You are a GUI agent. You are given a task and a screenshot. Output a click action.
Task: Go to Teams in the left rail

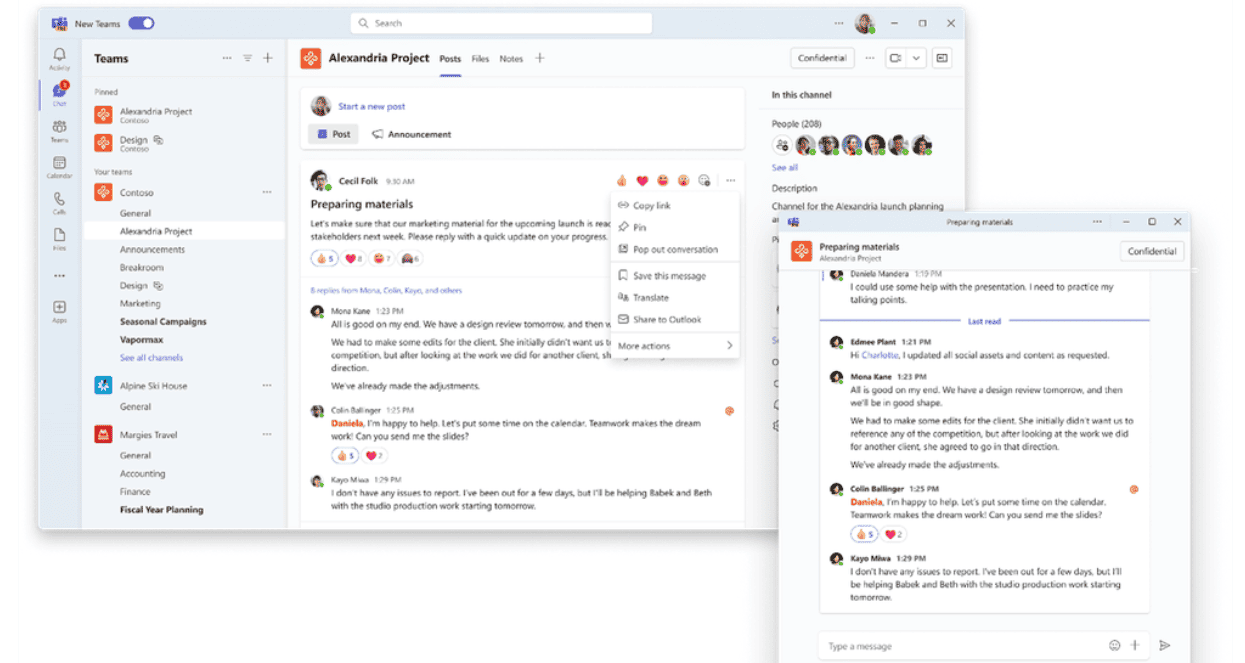pos(59,130)
